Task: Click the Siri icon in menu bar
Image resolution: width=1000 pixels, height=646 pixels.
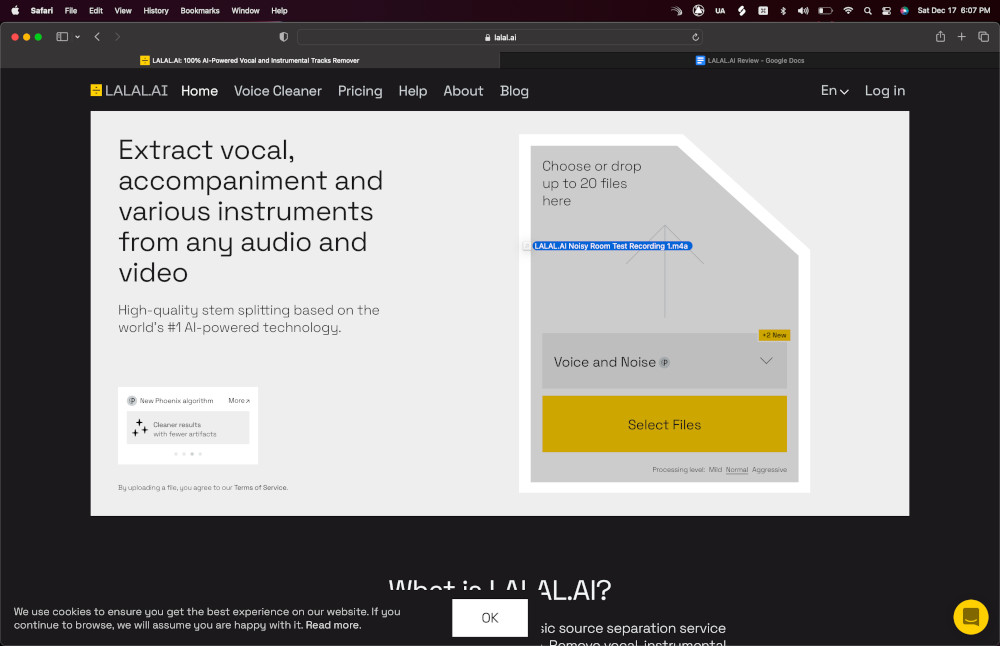Action: click(x=904, y=10)
